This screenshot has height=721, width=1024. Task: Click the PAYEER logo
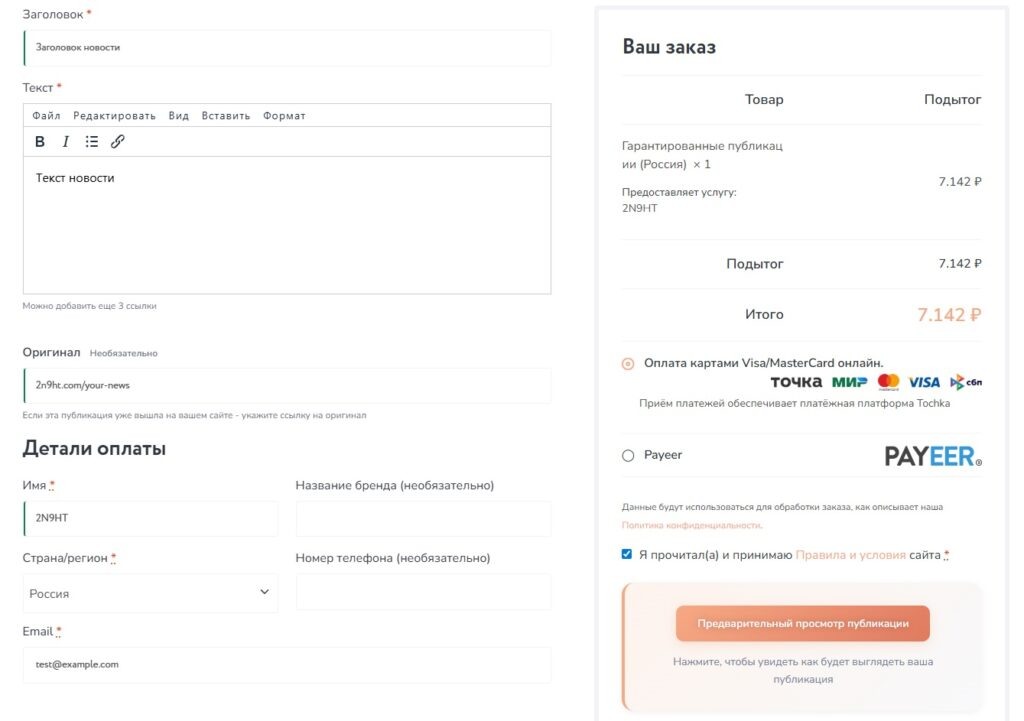[x=932, y=456]
